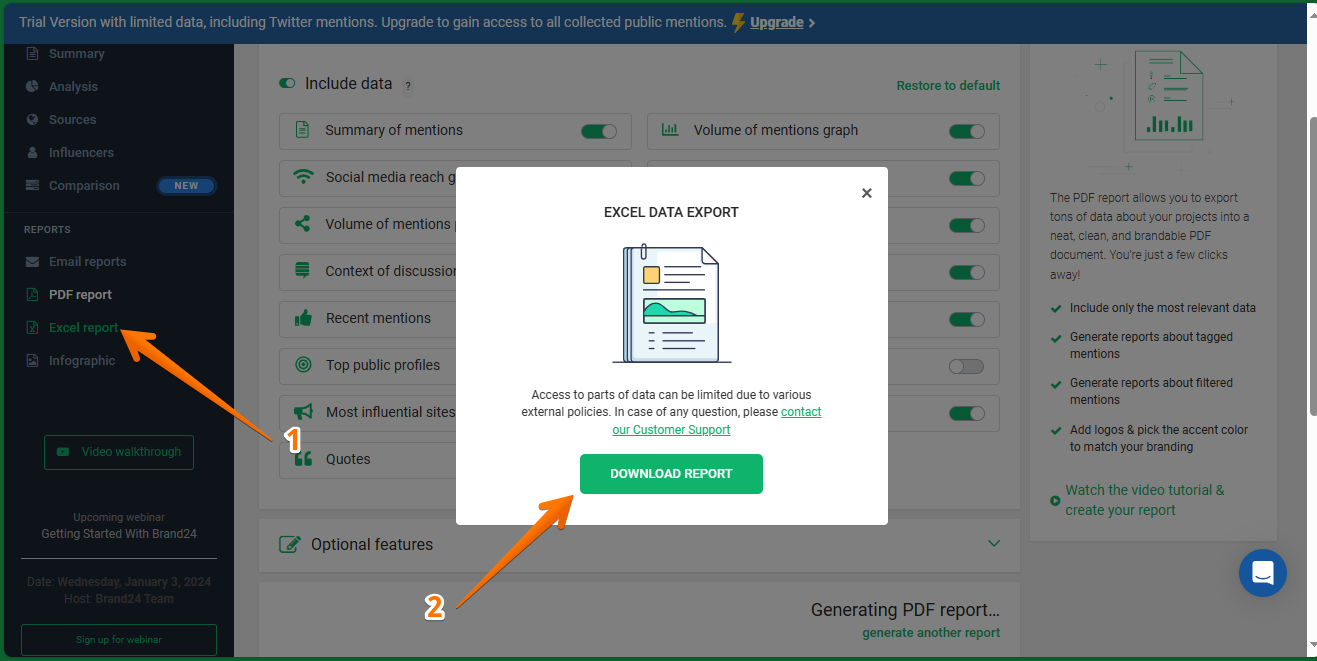This screenshot has height=661, width=1317.
Task: Click the Download Report button
Action: coord(671,474)
